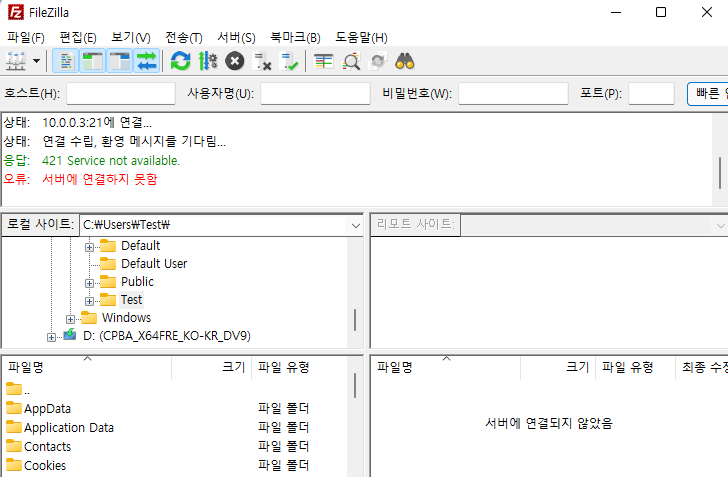Viewport: 728px width, 477px height.
Task: Refresh file and folder lists
Action: click(181, 61)
